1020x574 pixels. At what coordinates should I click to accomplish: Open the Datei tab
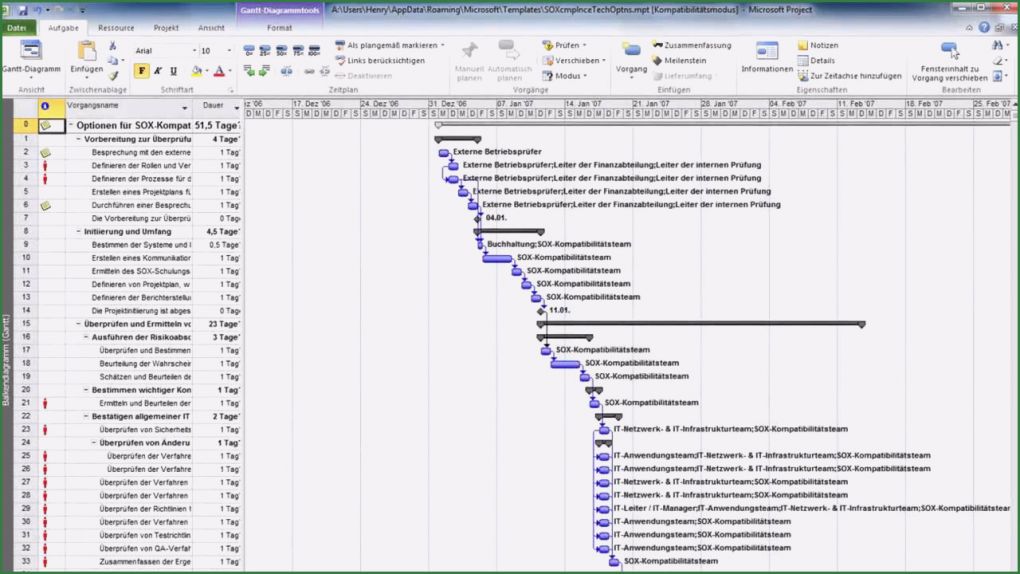[x=17, y=28]
